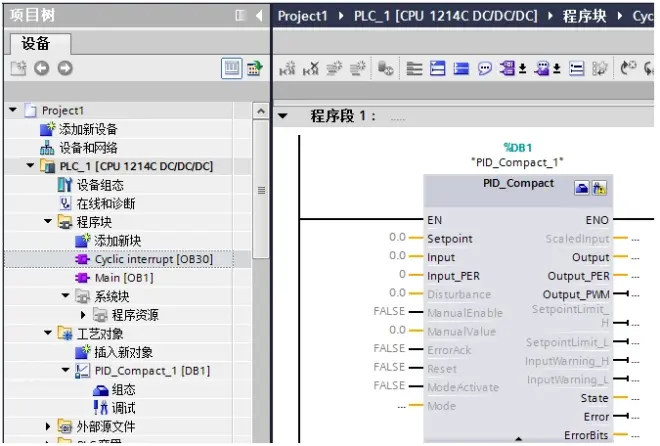Image resolution: width=660 pixels, height=446 pixels.
Task: Collapse the 工艺对象 folder
Action: pos(48,333)
